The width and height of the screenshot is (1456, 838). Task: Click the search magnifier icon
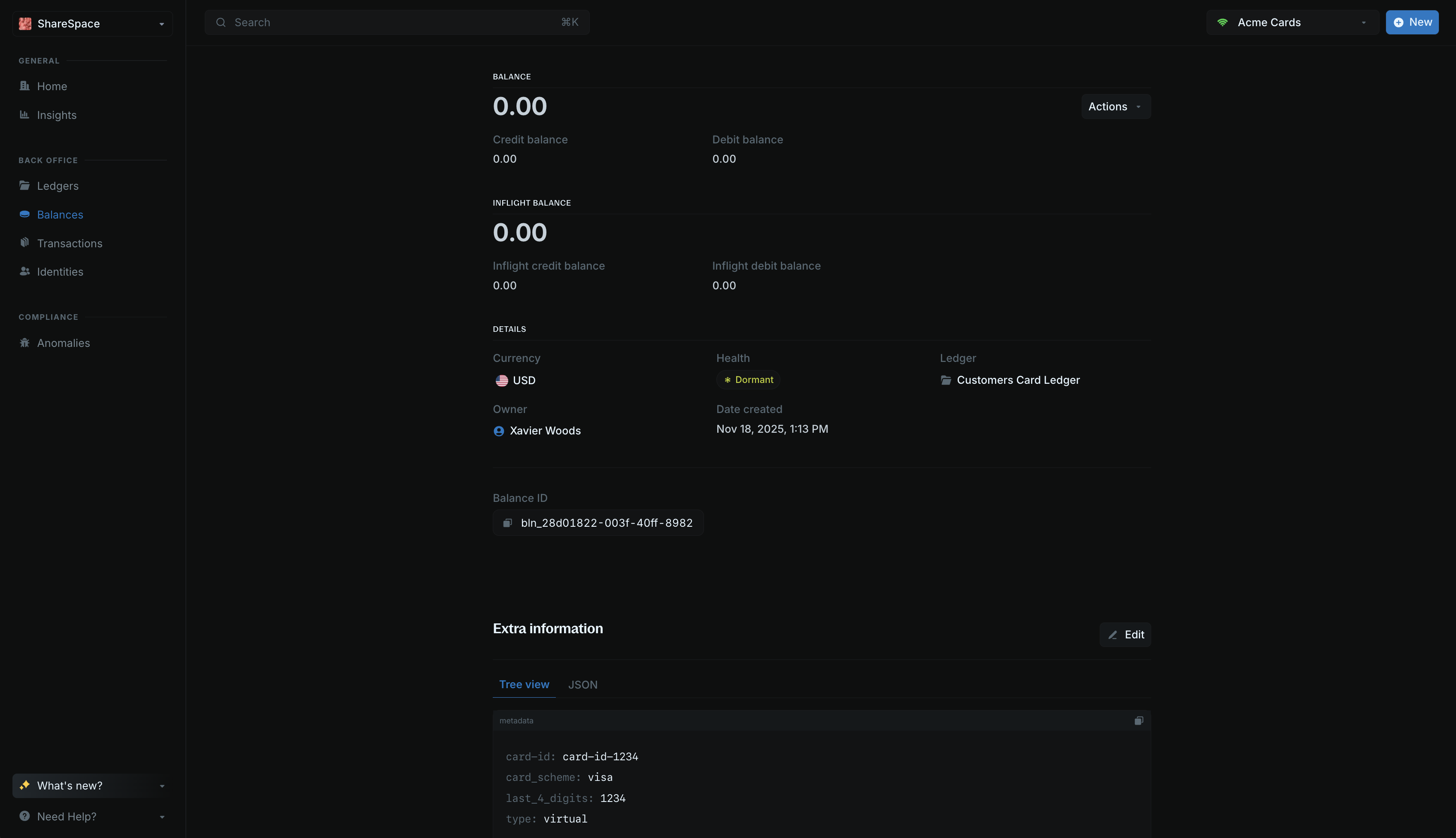[220, 22]
